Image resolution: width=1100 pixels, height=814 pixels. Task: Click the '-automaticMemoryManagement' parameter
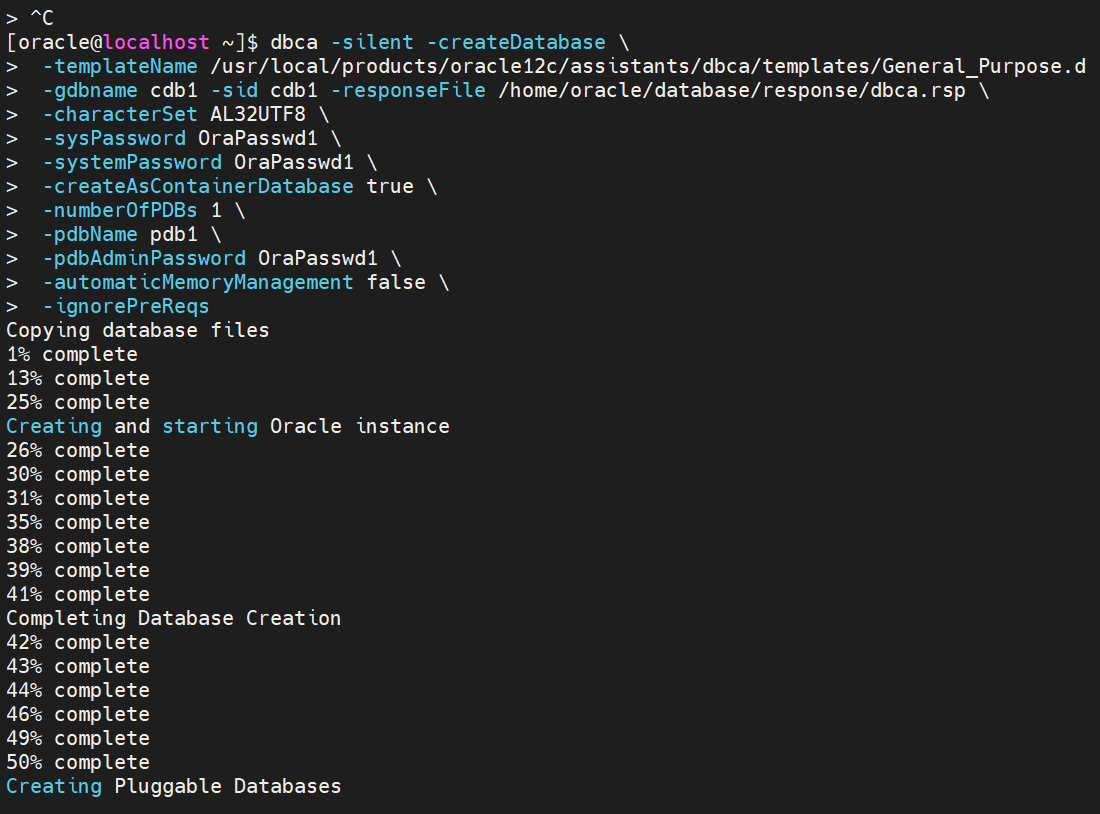[198, 282]
